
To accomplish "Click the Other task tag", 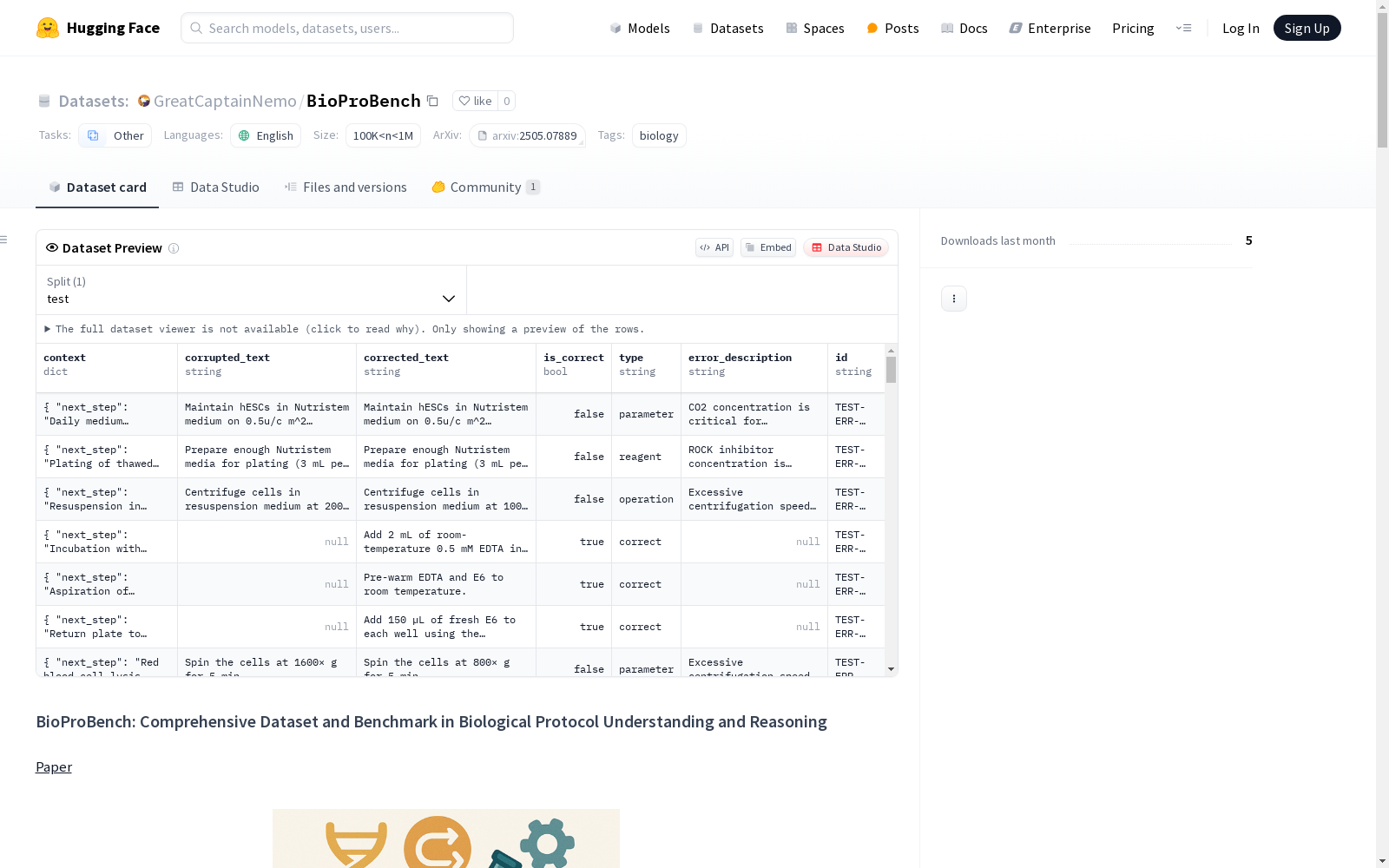I will 115,135.
